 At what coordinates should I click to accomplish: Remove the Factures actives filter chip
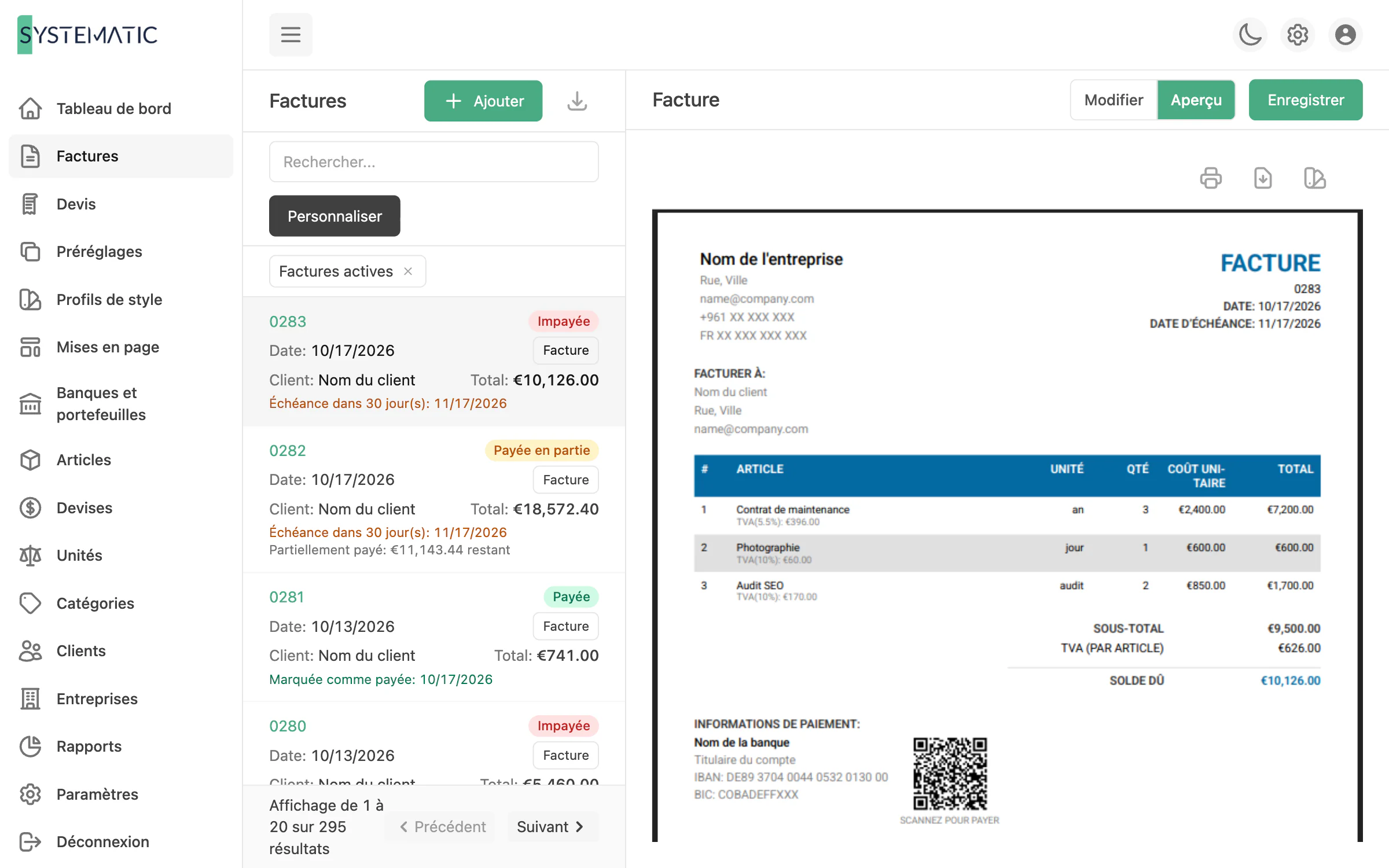[x=408, y=271]
